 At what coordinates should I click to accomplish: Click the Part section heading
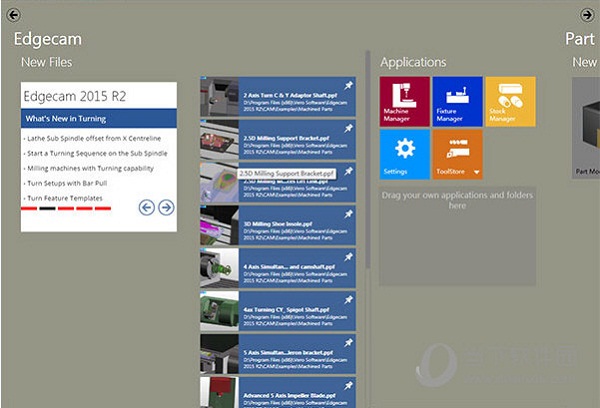(x=580, y=39)
